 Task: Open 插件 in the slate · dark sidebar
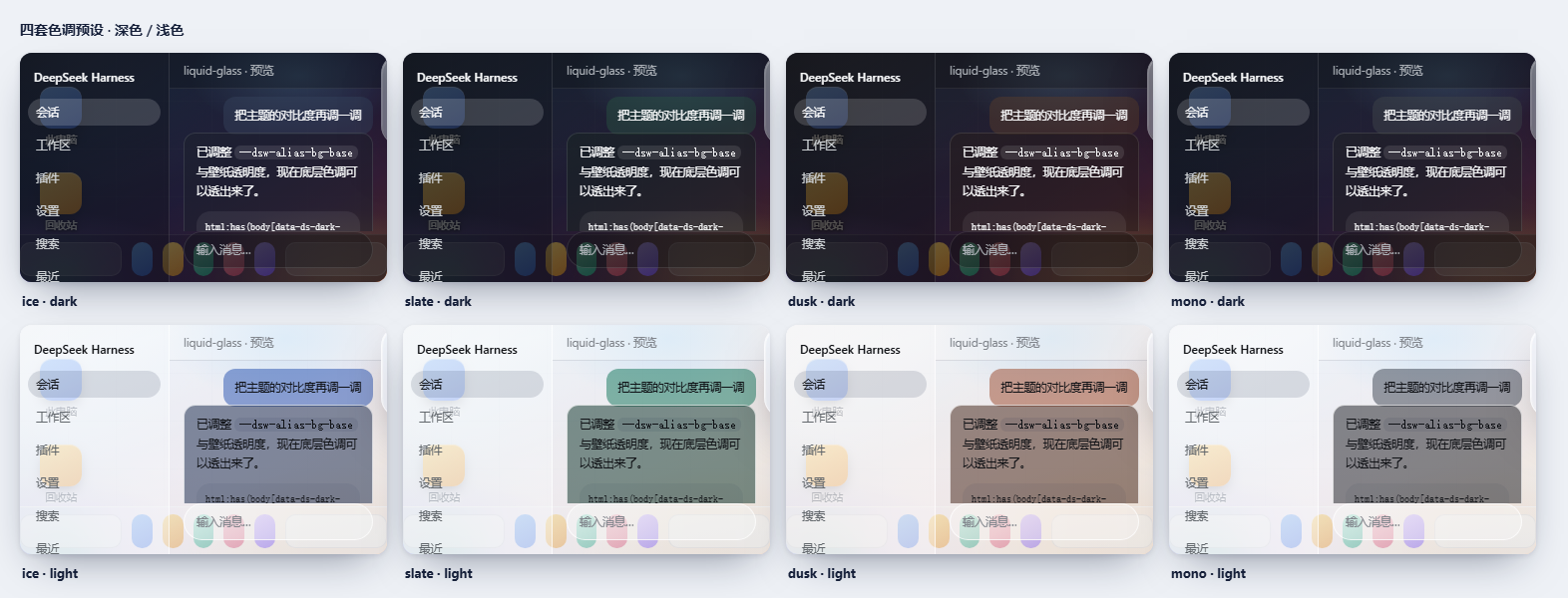431,177
